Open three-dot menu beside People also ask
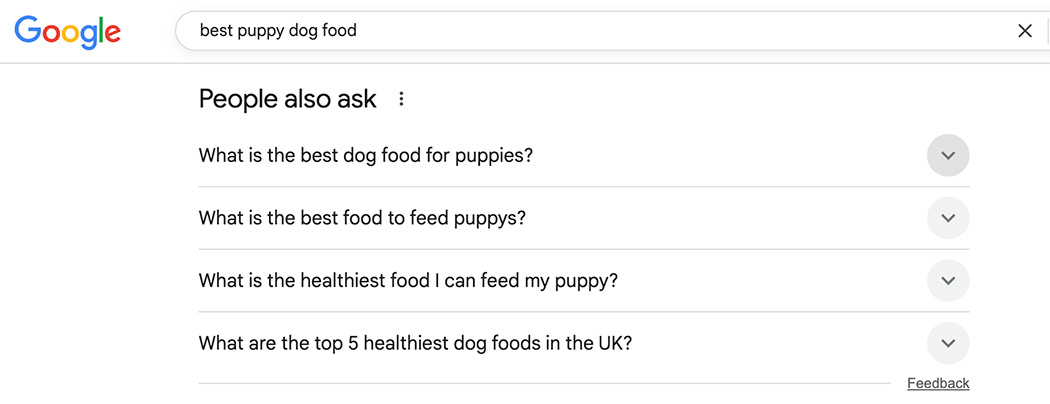 pyautogui.click(x=401, y=99)
